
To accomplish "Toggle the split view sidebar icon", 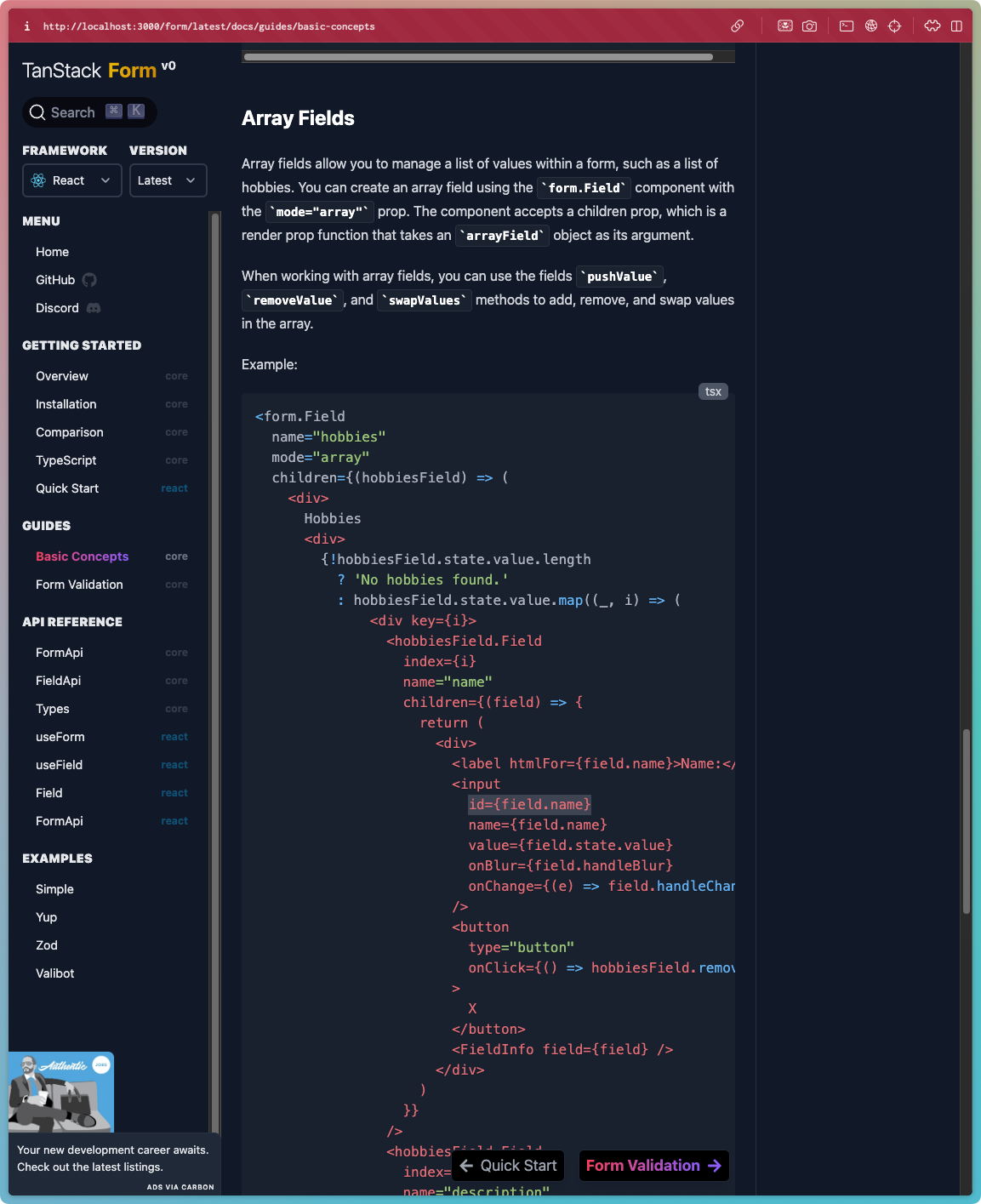I will point(956,26).
